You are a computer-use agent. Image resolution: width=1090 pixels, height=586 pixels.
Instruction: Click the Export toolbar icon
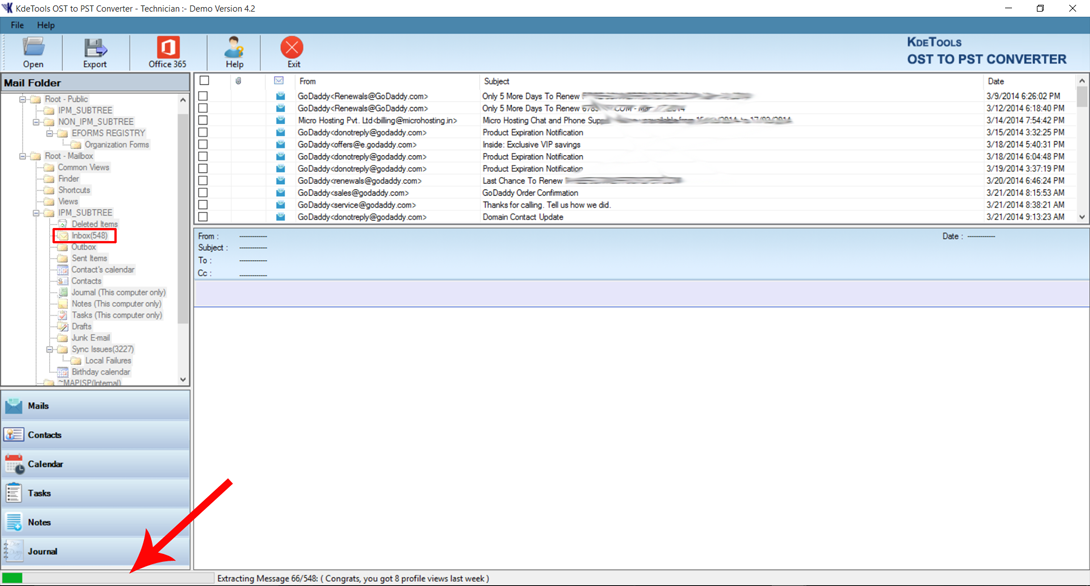point(95,52)
